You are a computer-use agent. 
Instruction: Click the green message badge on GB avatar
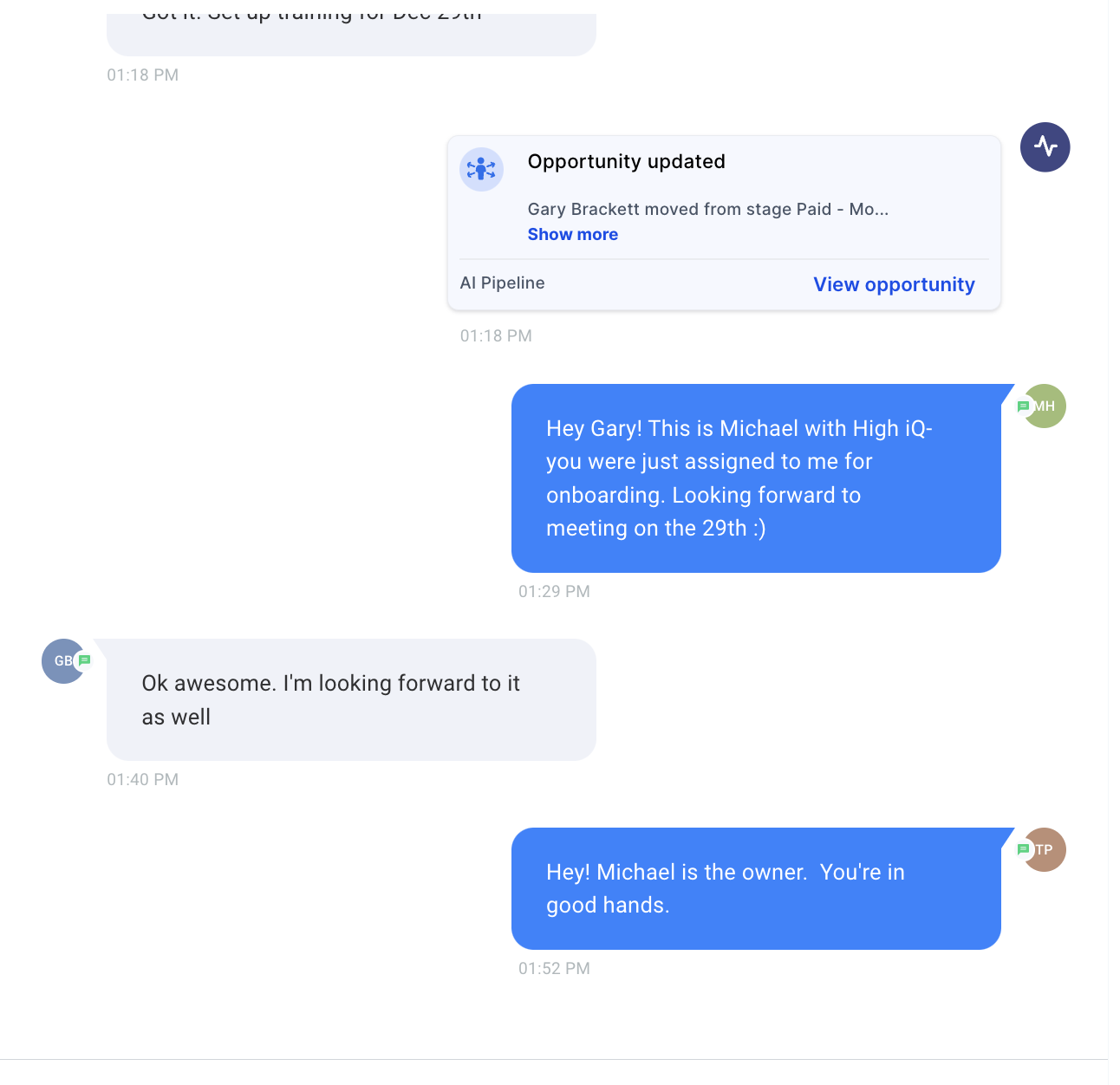point(84,660)
